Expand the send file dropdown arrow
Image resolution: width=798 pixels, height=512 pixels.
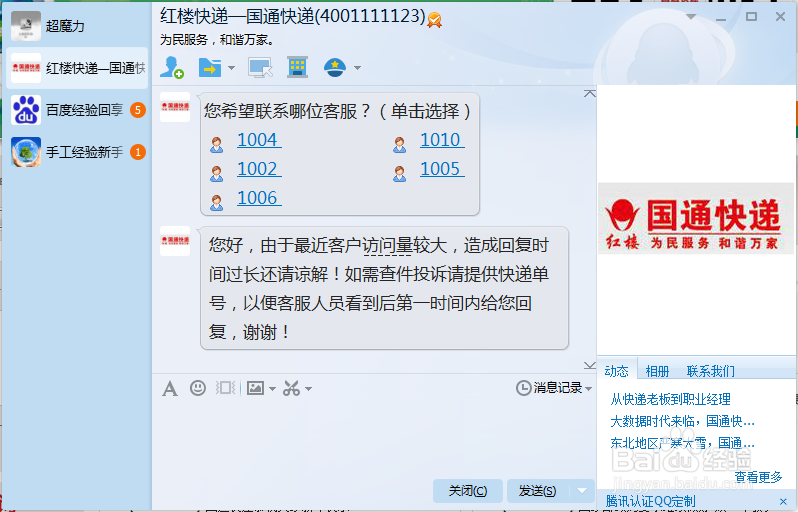(232, 68)
